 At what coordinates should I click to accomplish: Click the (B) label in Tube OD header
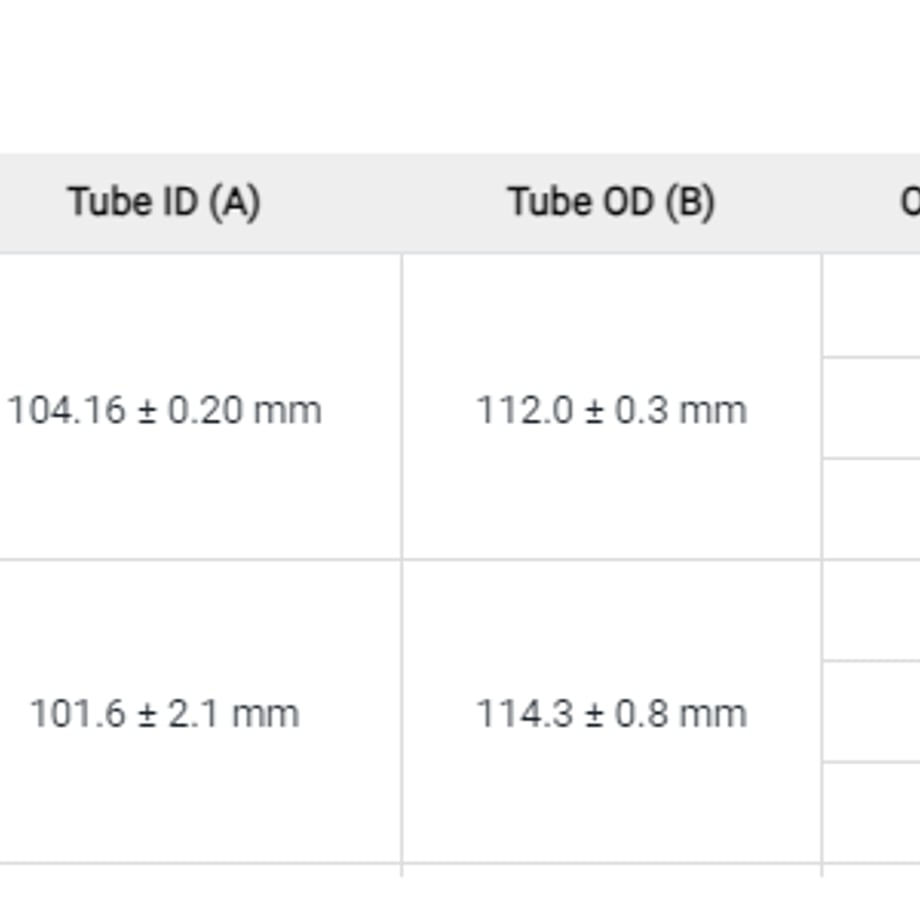(690, 203)
